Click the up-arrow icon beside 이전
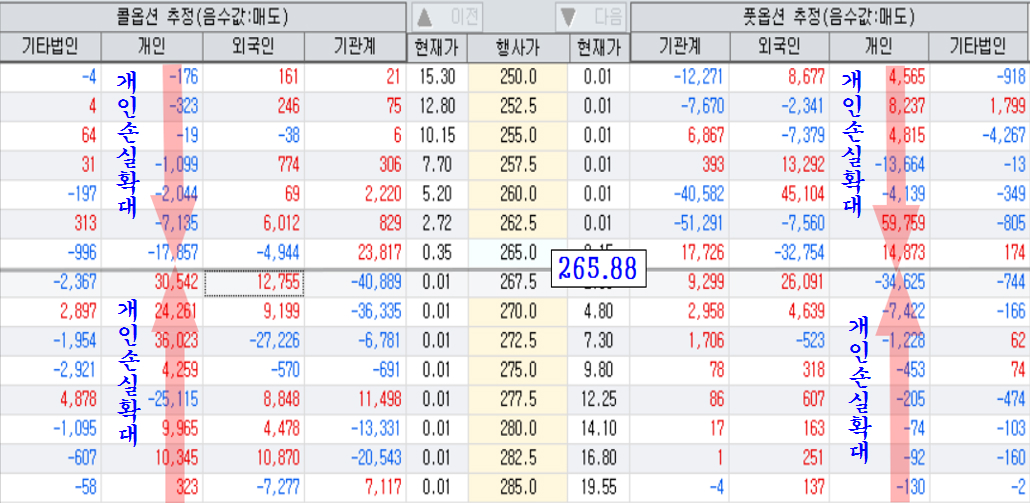Image resolution: width=1030 pixels, height=503 pixels. [x=426, y=16]
